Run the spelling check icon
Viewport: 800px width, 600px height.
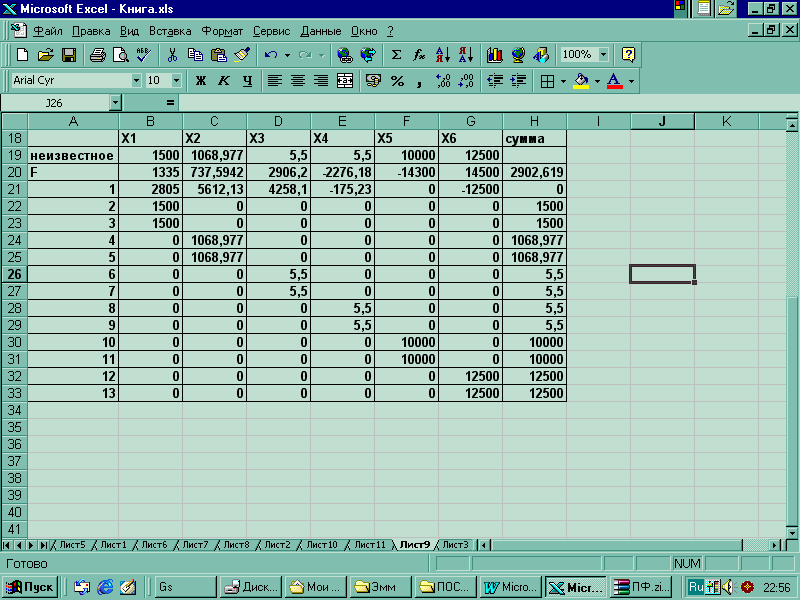tap(144, 55)
